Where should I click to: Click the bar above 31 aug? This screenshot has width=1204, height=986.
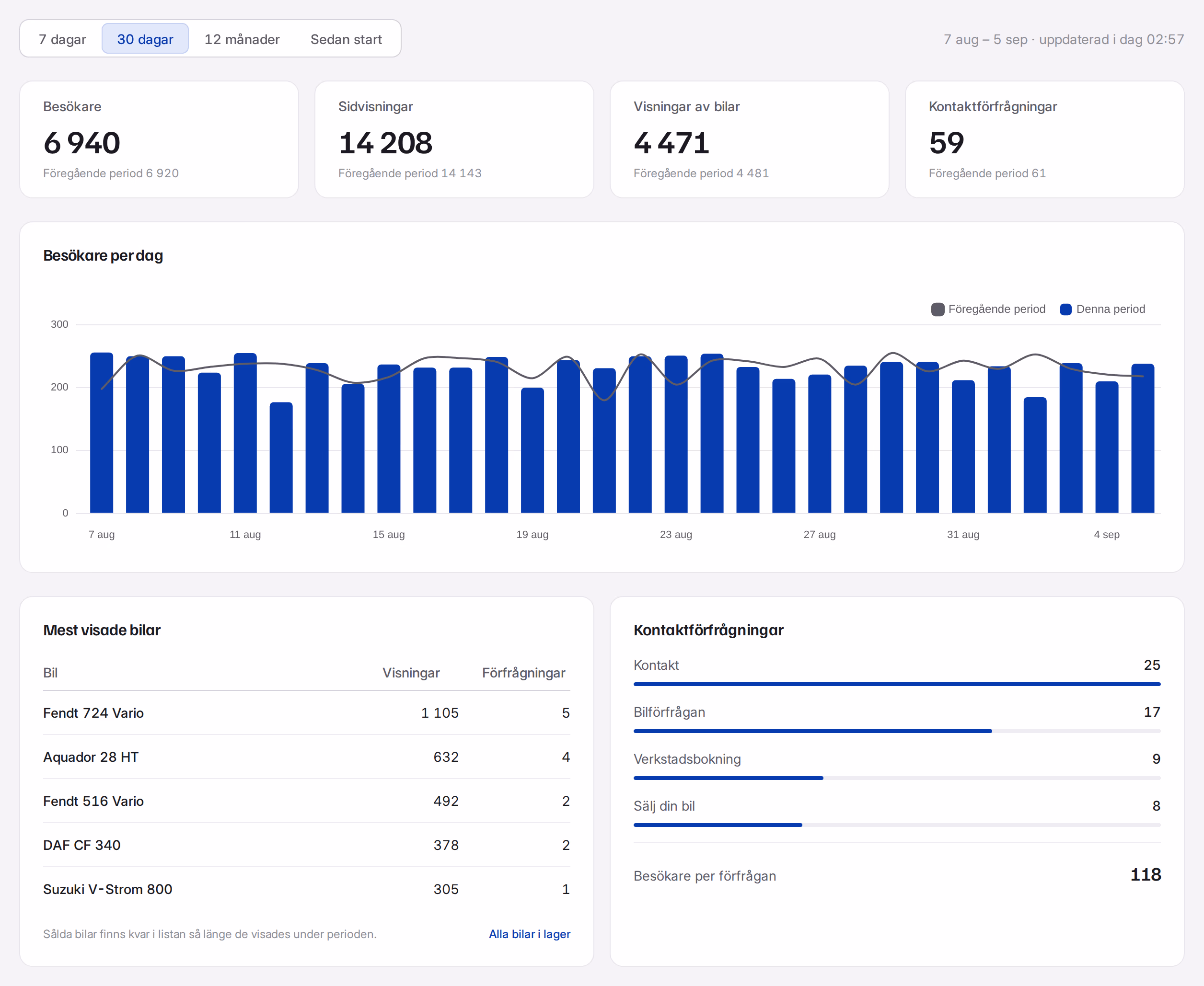[x=963, y=447]
